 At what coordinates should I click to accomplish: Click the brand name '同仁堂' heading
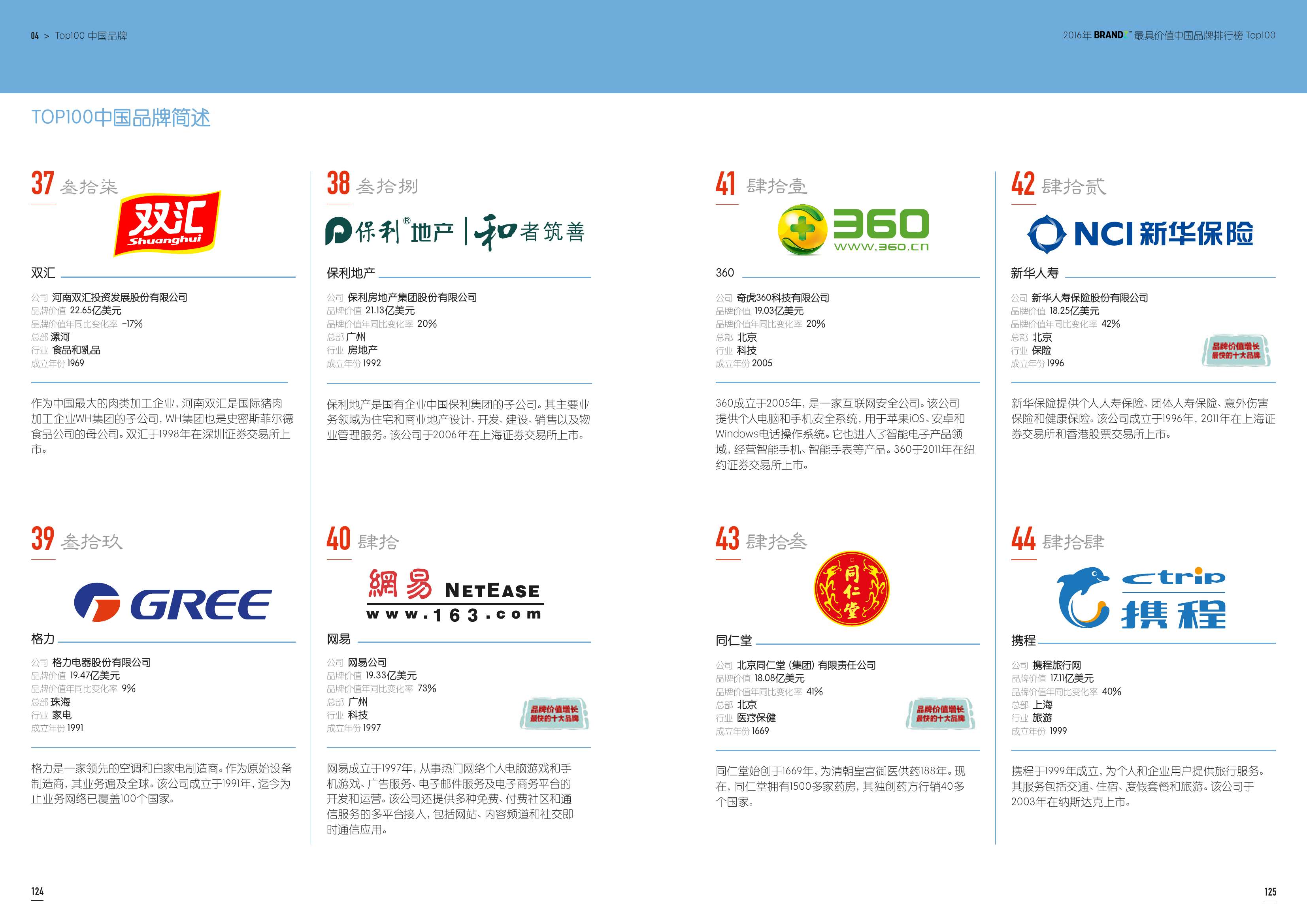[734, 641]
